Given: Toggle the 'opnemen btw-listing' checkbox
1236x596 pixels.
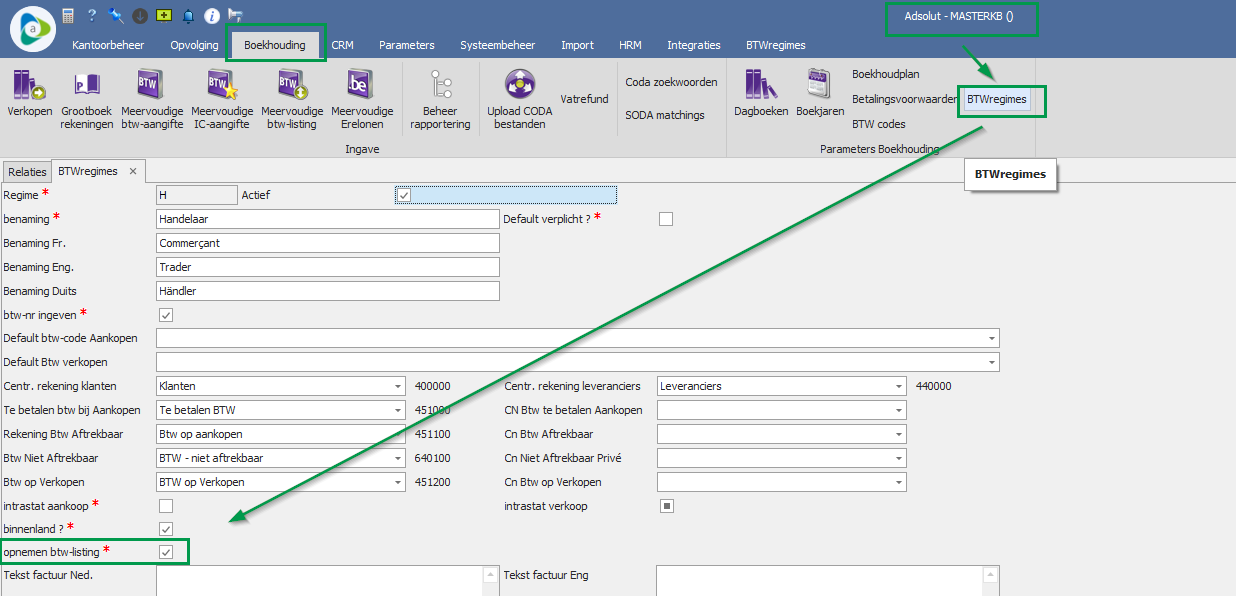Looking at the screenshot, I should (166, 552).
